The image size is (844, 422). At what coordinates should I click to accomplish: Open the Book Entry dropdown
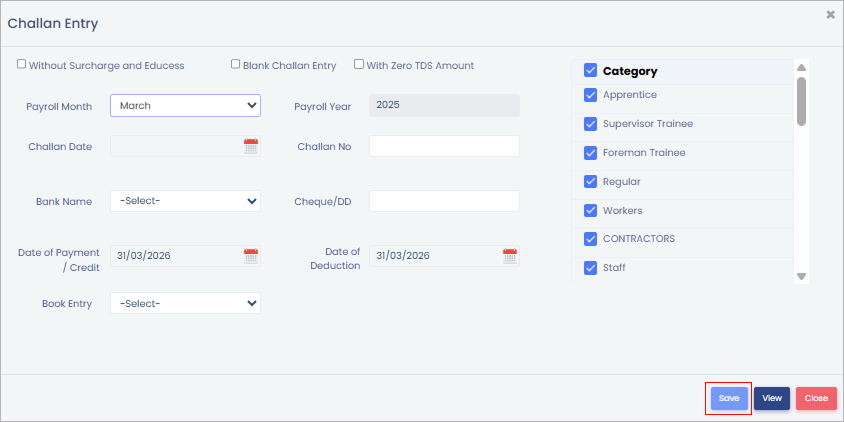185,303
